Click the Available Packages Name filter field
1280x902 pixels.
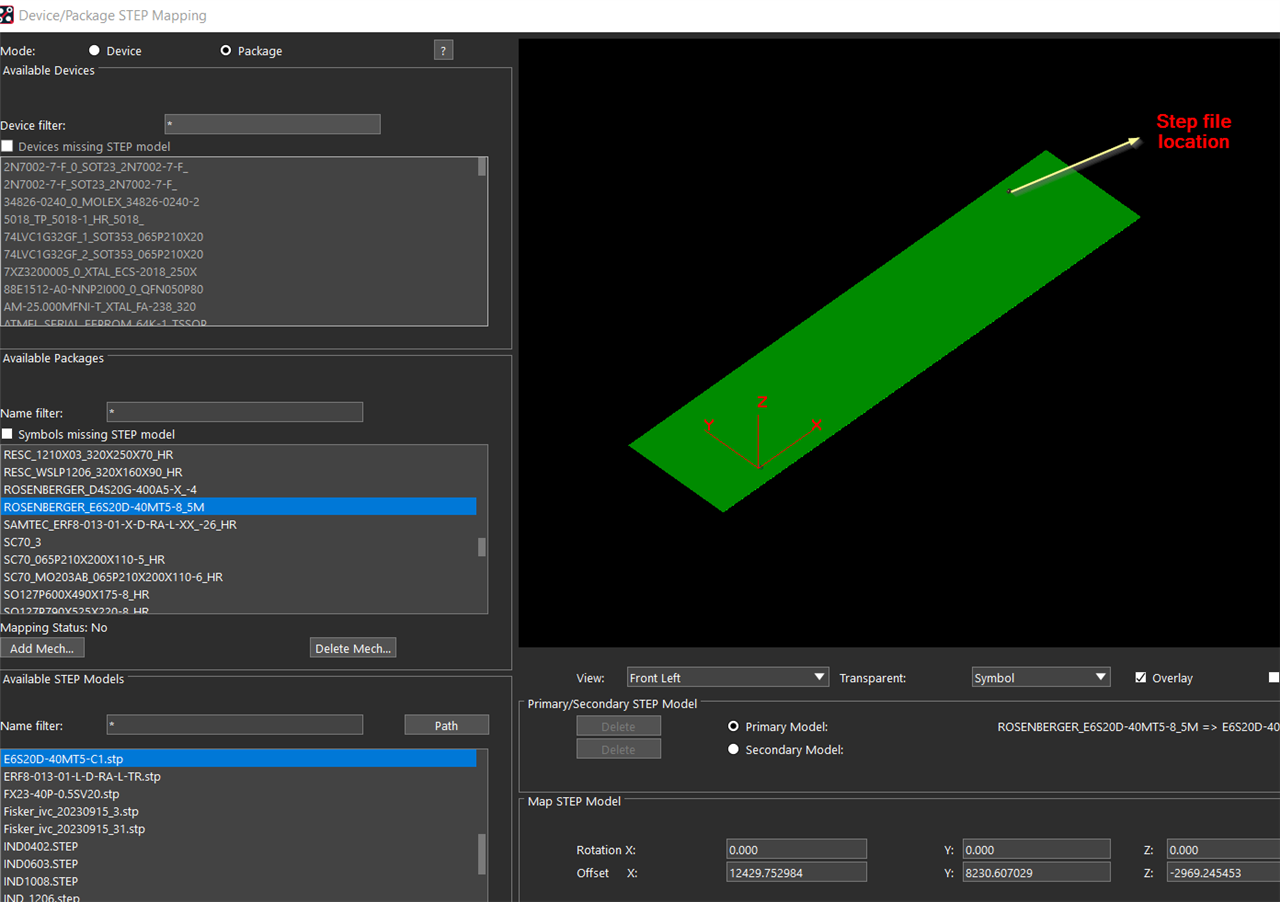coord(235,412)
